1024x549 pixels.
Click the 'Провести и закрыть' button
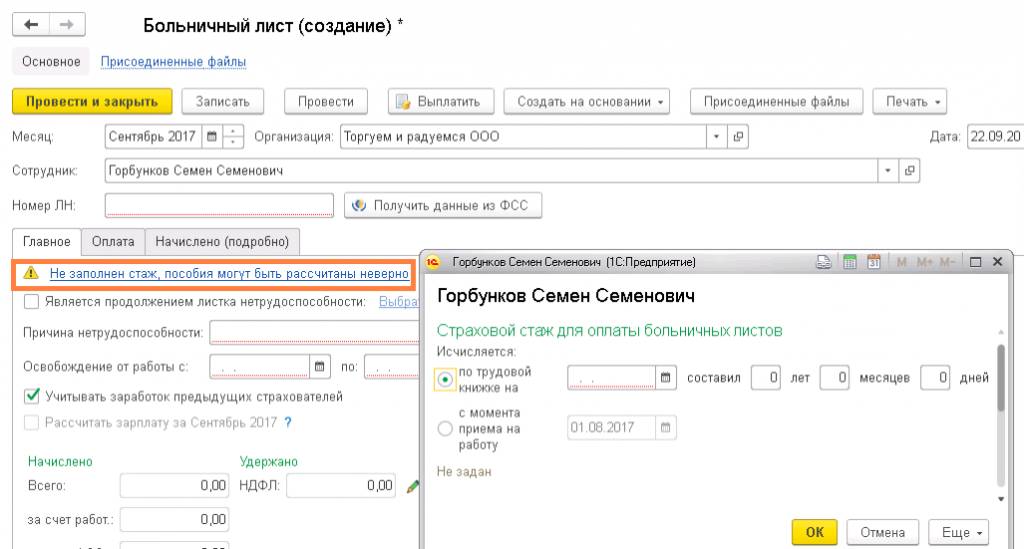coord(92,101)
